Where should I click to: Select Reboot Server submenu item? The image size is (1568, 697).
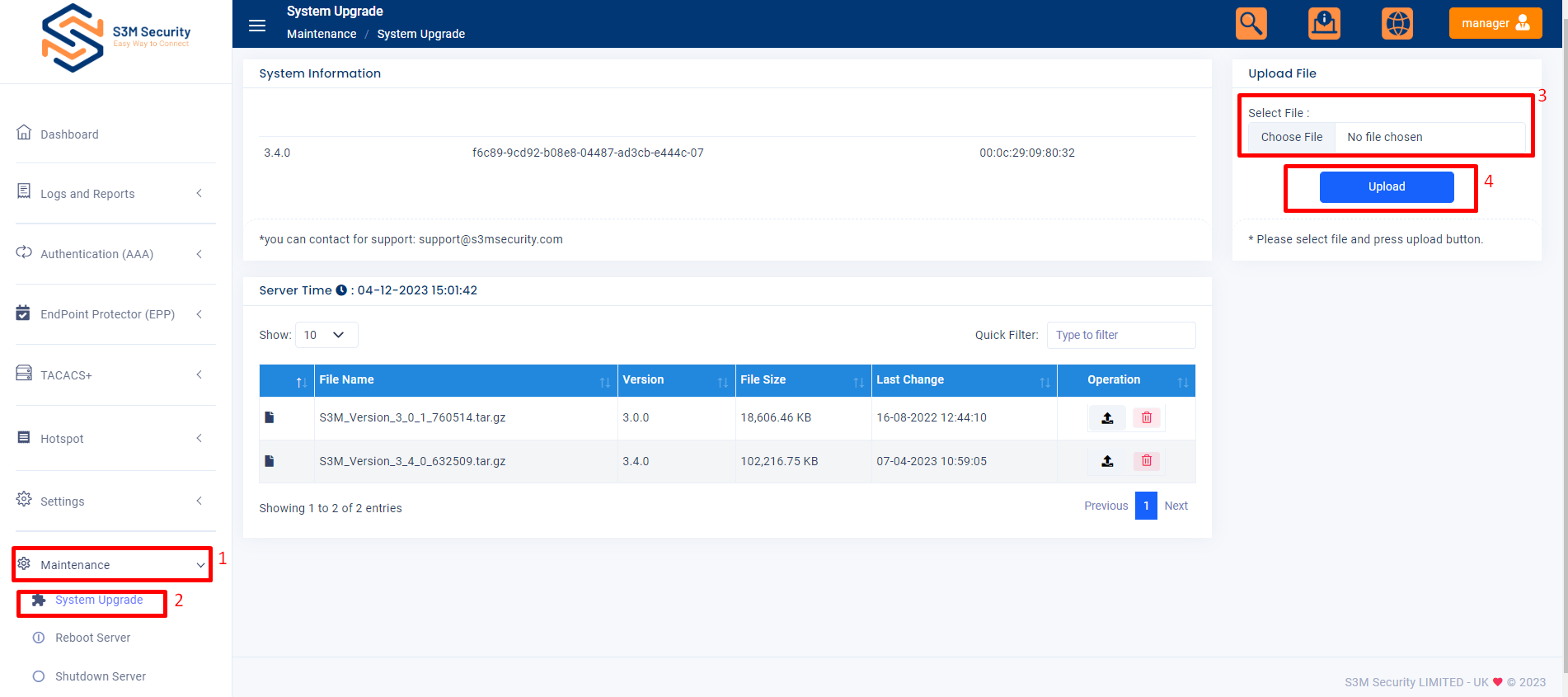(92, 638)
